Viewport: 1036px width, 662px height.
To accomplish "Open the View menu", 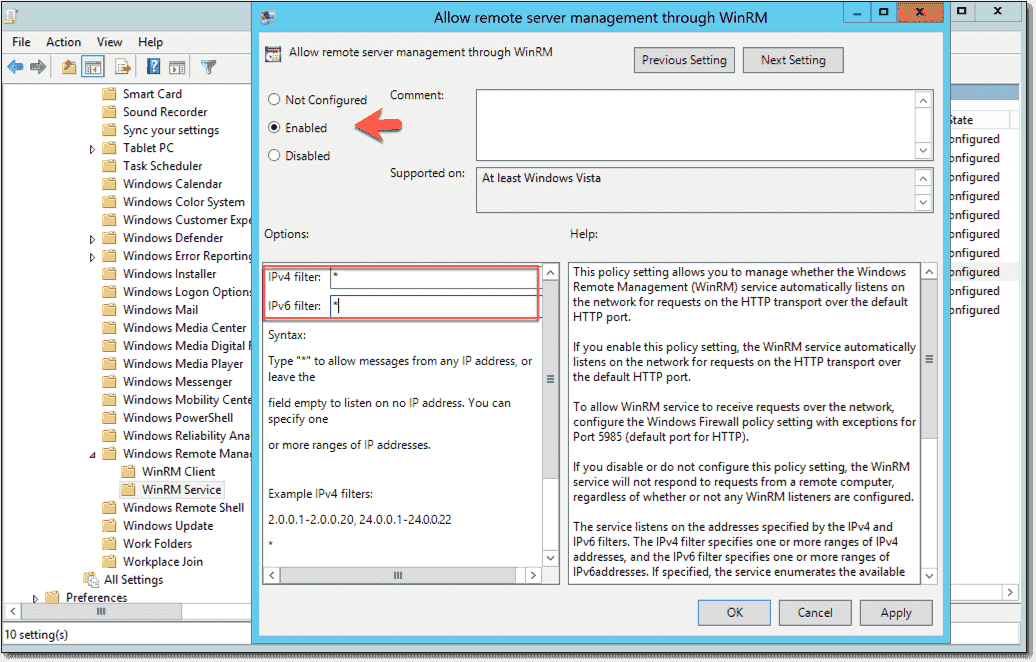I will click(109, 42).
